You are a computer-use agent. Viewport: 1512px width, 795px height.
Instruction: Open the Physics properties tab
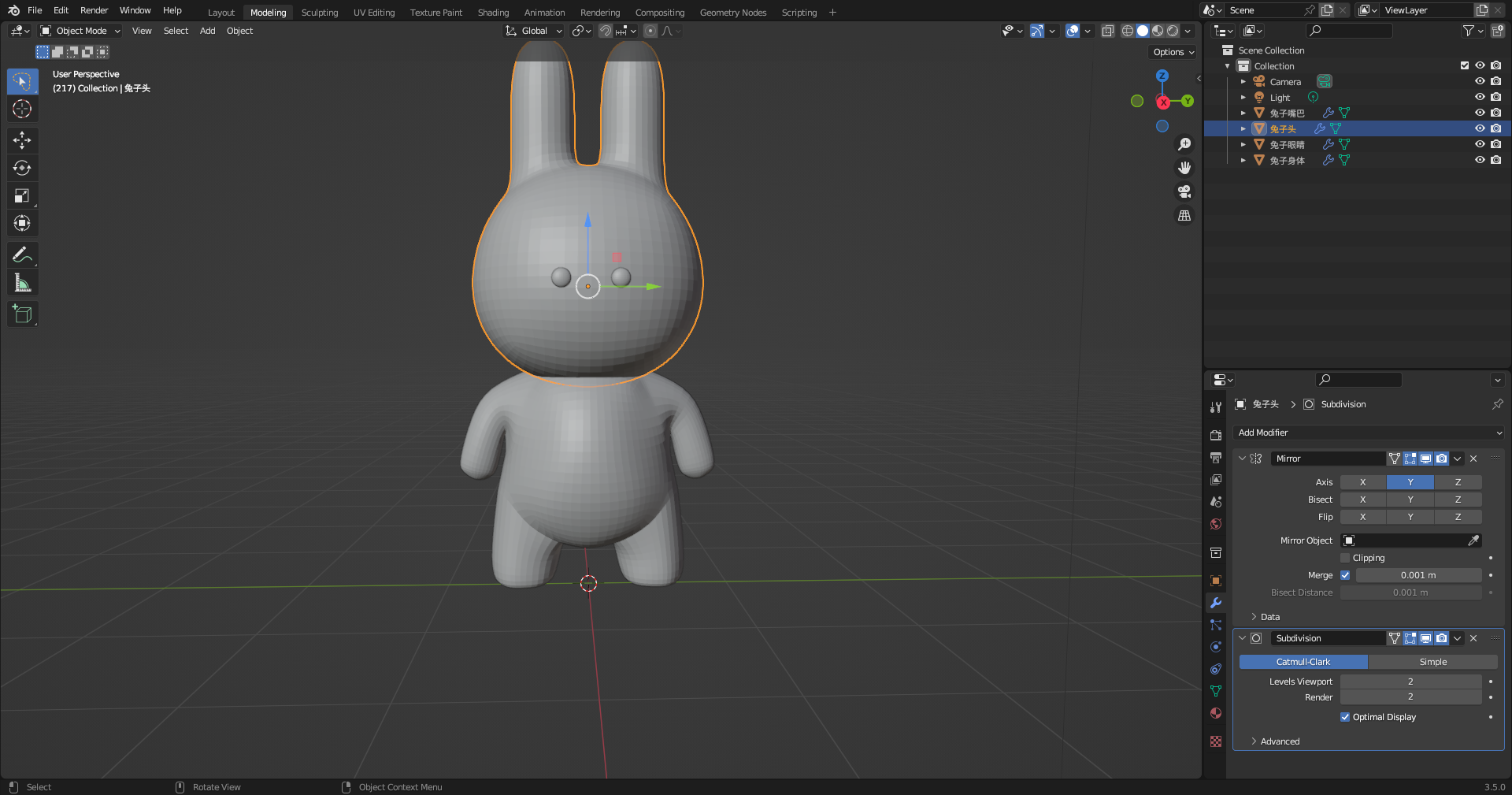(1216, 647)
